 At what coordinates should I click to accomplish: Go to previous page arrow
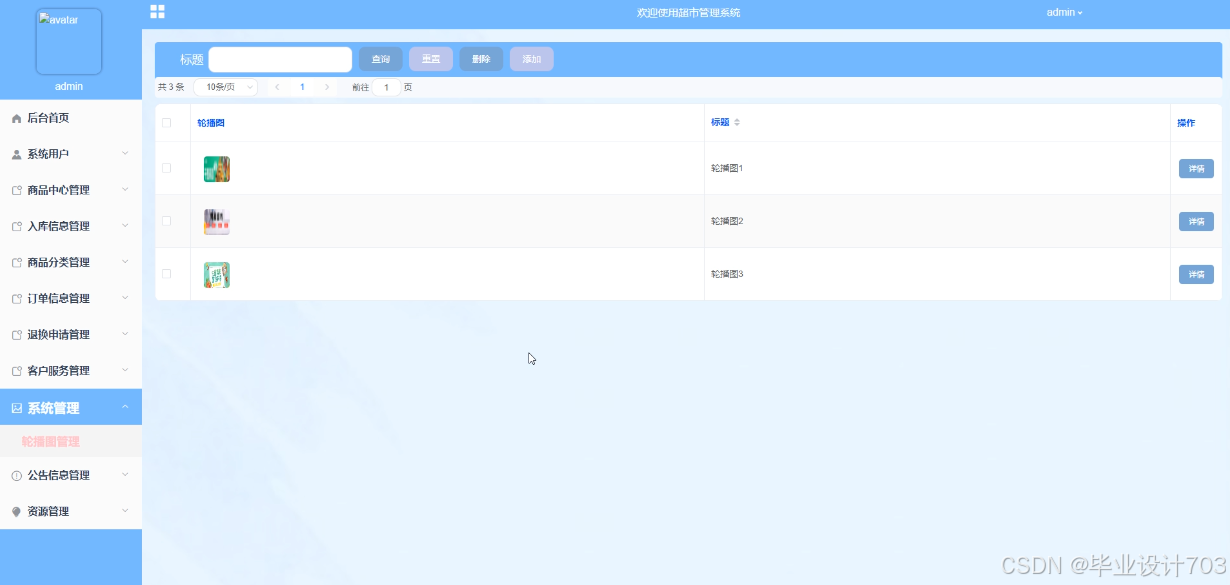click(x=277, y=87)
